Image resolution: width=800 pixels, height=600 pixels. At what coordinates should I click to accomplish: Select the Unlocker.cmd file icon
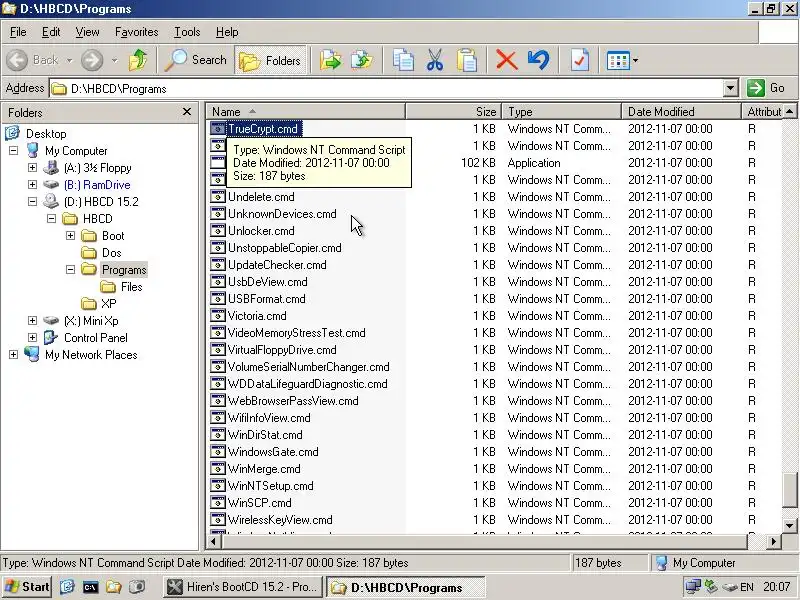pos(218,231)
